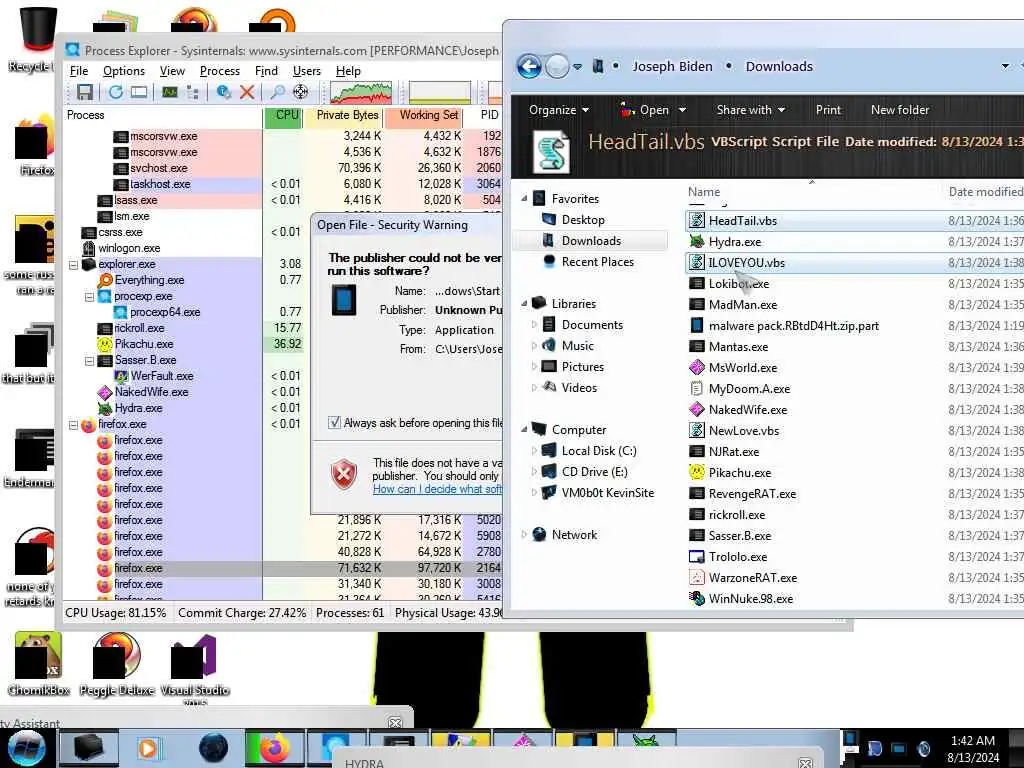Expand the Network node in navigation pane
This screenshot has width=1024, height=768.
[x=524, y=535]
